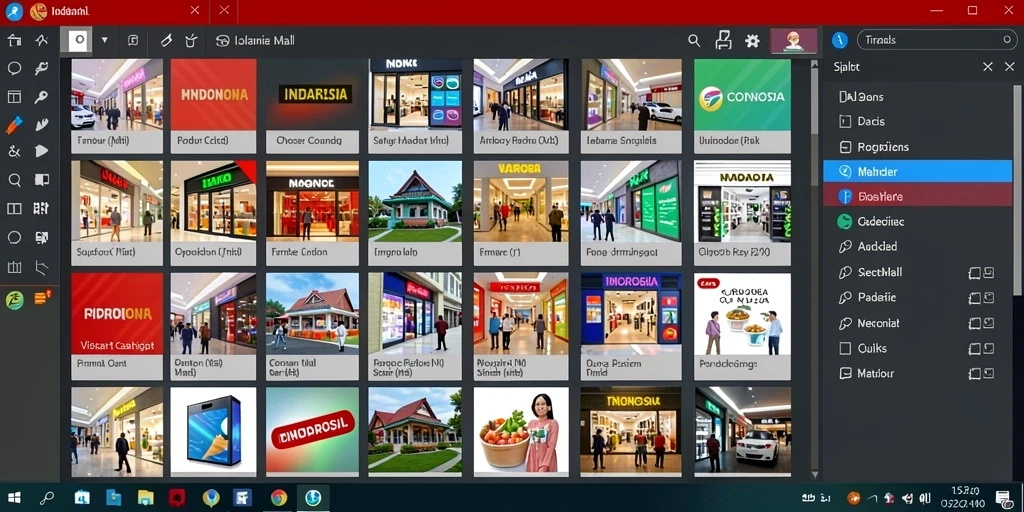Close the Iodanml tab
This screenshot has height=512, width=1024.
pos(195,10)
